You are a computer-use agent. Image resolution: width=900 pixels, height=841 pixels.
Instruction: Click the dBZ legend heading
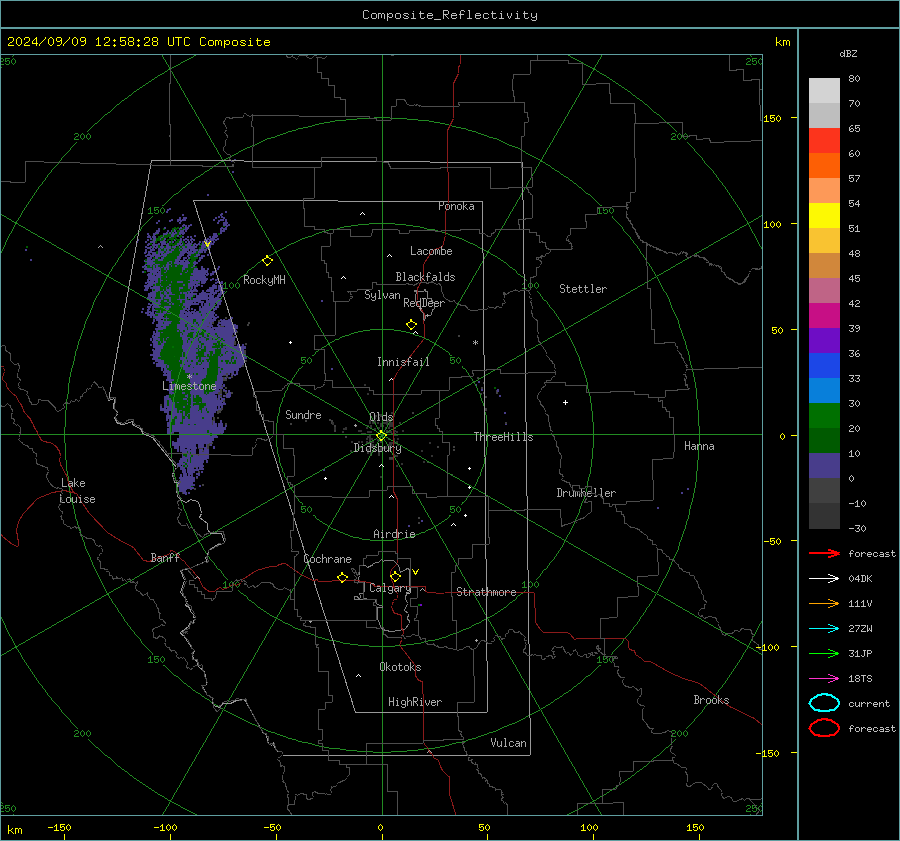coord(848,53)
